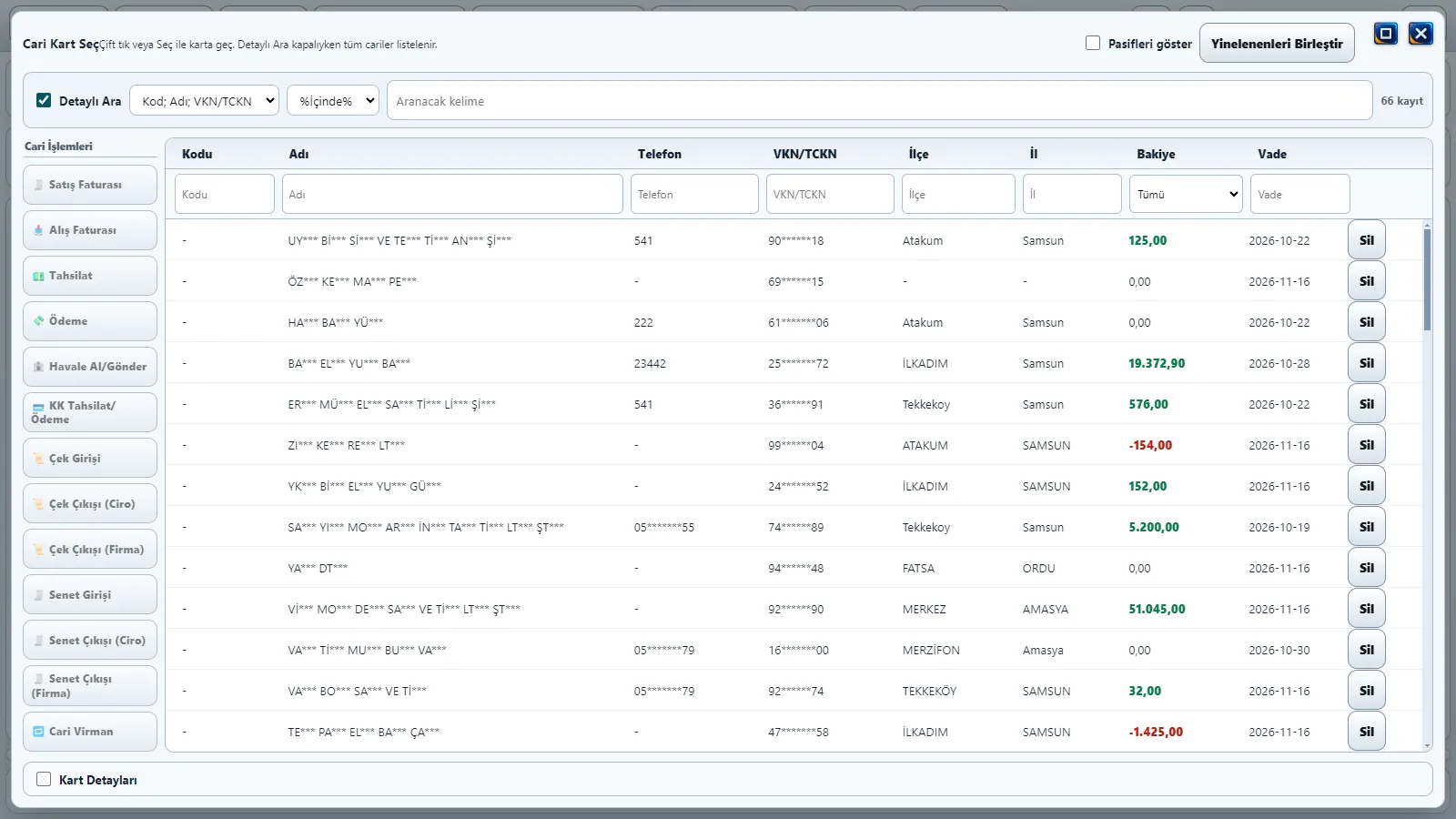Enable Pasifleri göster checkbox
1456x819 pixels.
1093,43
